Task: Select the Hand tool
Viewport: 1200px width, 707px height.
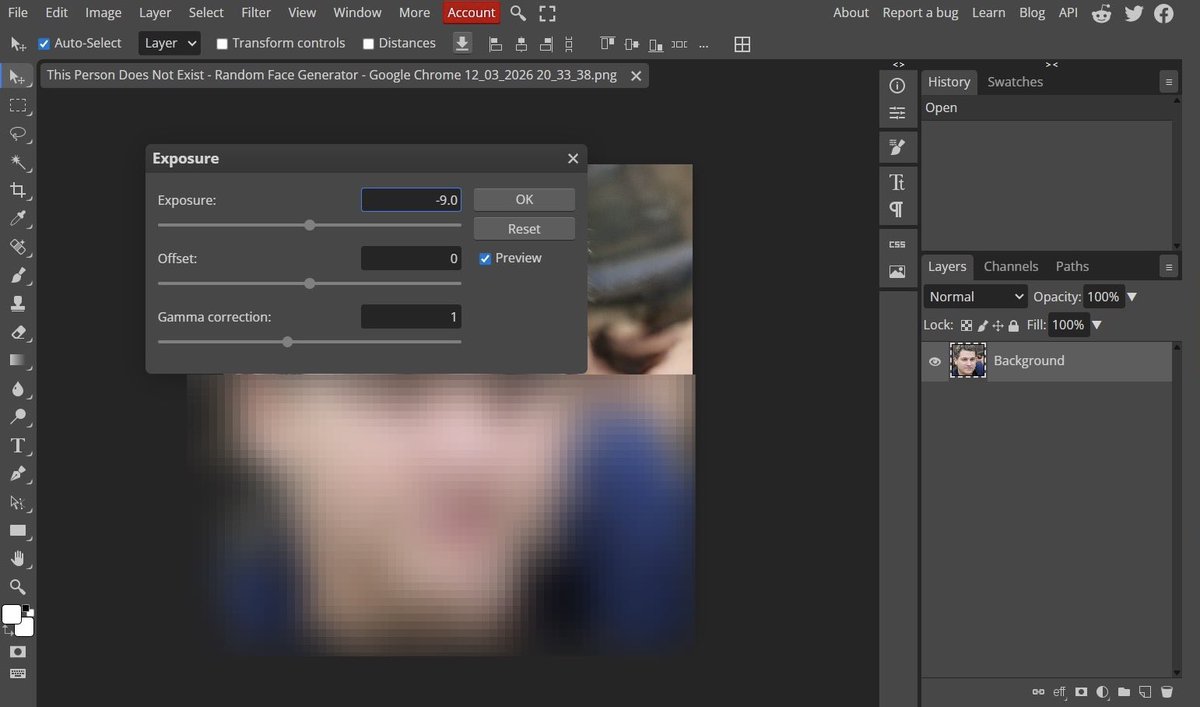Action: (18, 558)
